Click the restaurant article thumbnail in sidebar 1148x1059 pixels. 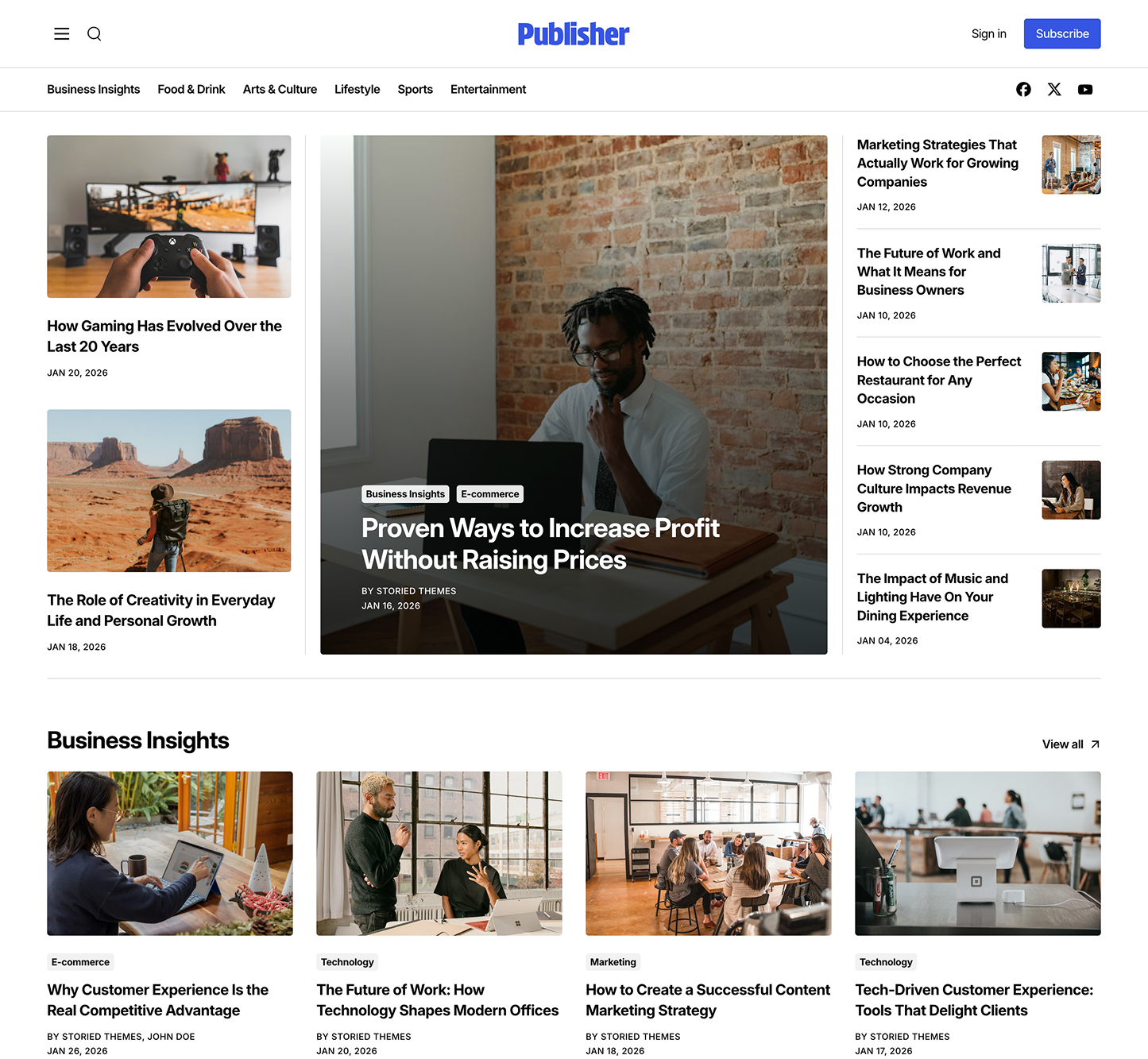[x=1071, y=381]
